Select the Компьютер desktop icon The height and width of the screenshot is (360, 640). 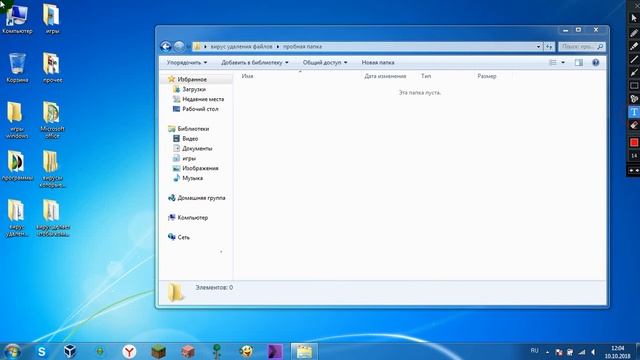click(17, 20)
